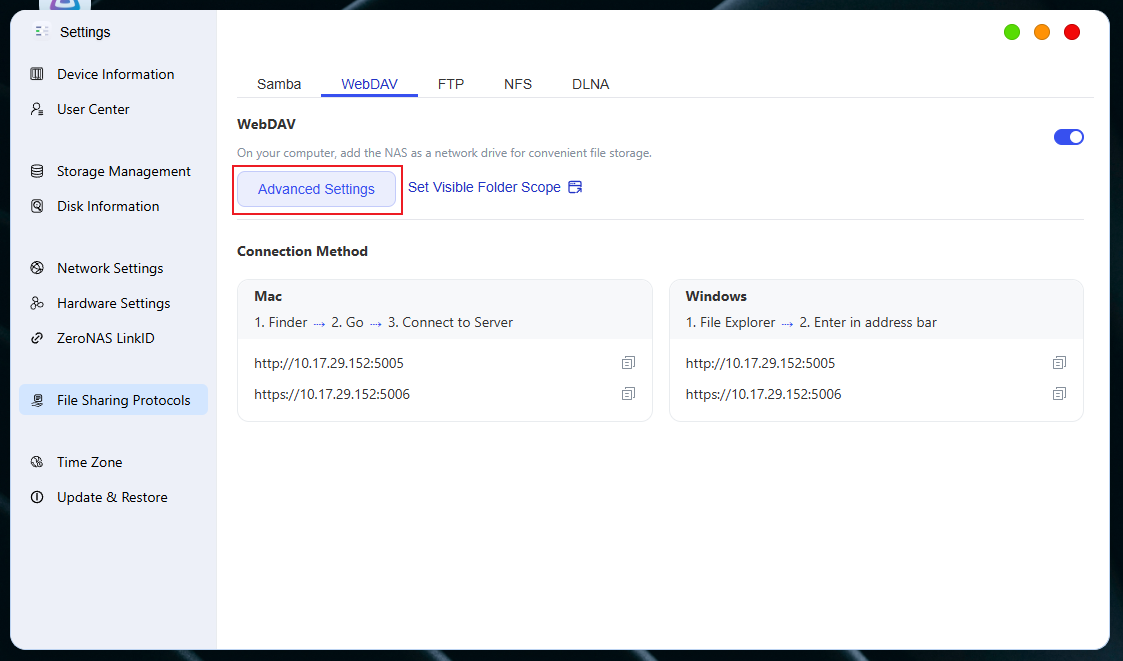Click the Update & Restore icon
The width and height of the screenshot is (1123, 661).
[x=37, y=497]
